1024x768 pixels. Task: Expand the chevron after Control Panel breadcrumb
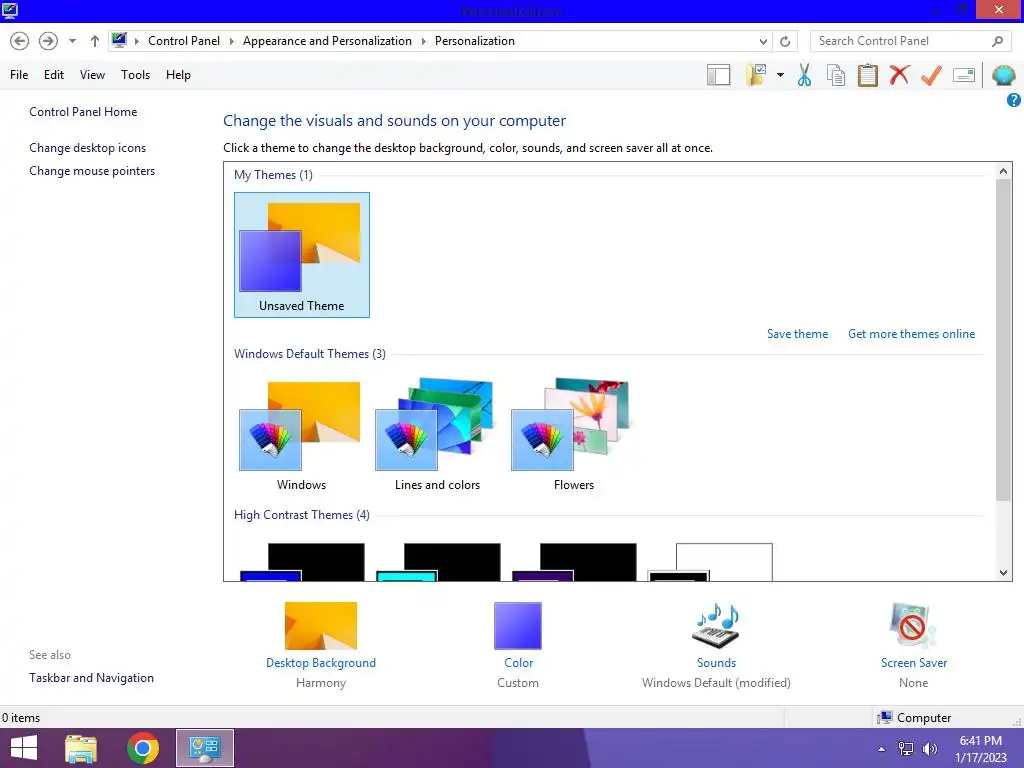(x=231, y=41)
